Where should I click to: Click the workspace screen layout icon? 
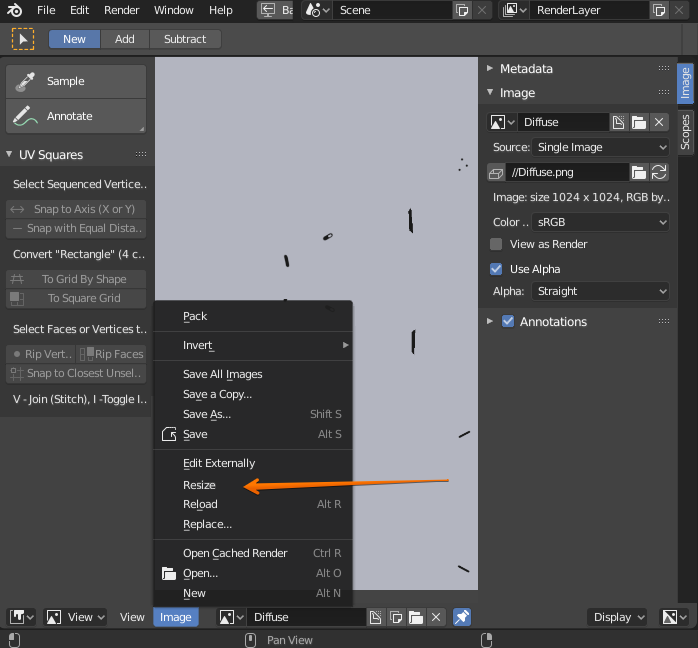tap(268, 10)
